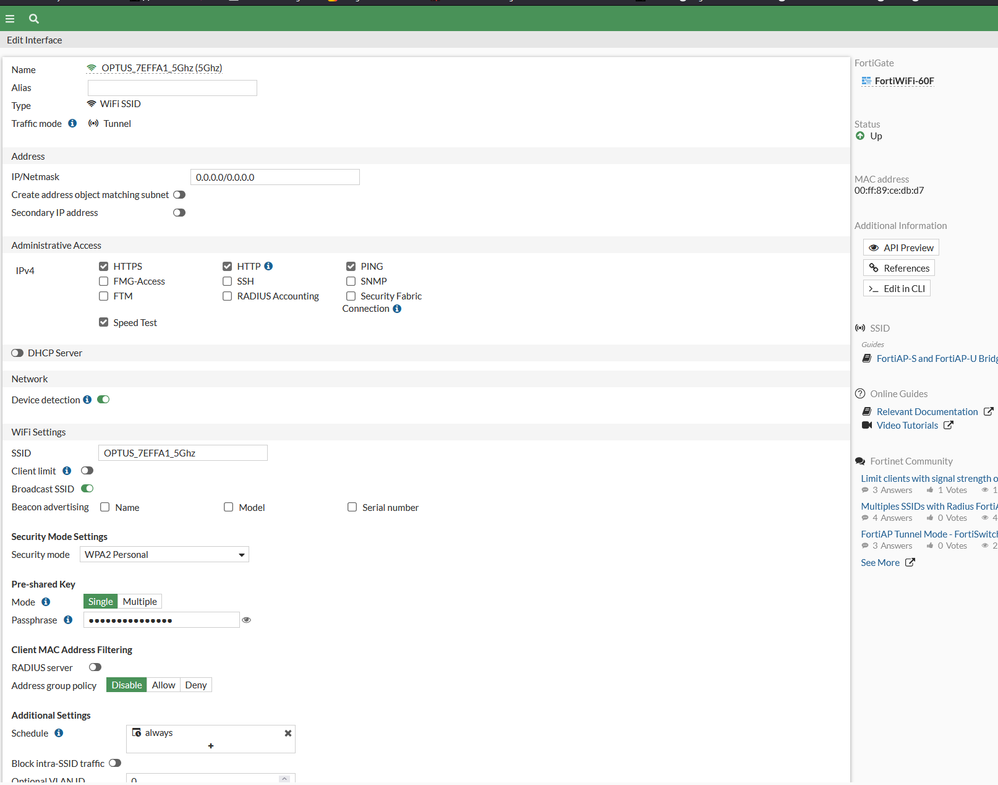The width and height of the screenshot is (998, 785).
Task: Check Beacon advertising Name checkbox
Action: [105, 507]
